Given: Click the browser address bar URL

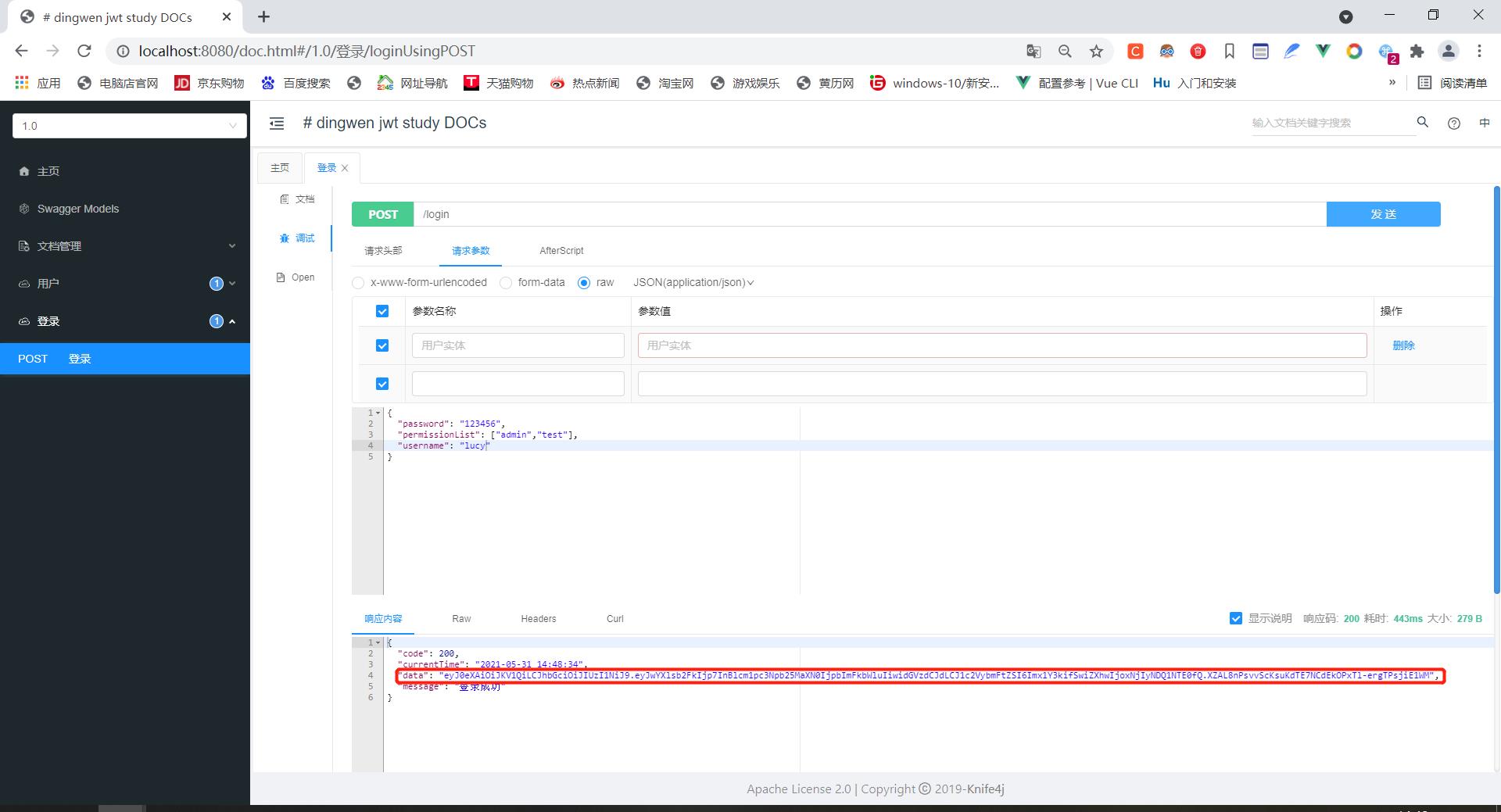Looking at the screenshot, I should [x=306, y=51].
